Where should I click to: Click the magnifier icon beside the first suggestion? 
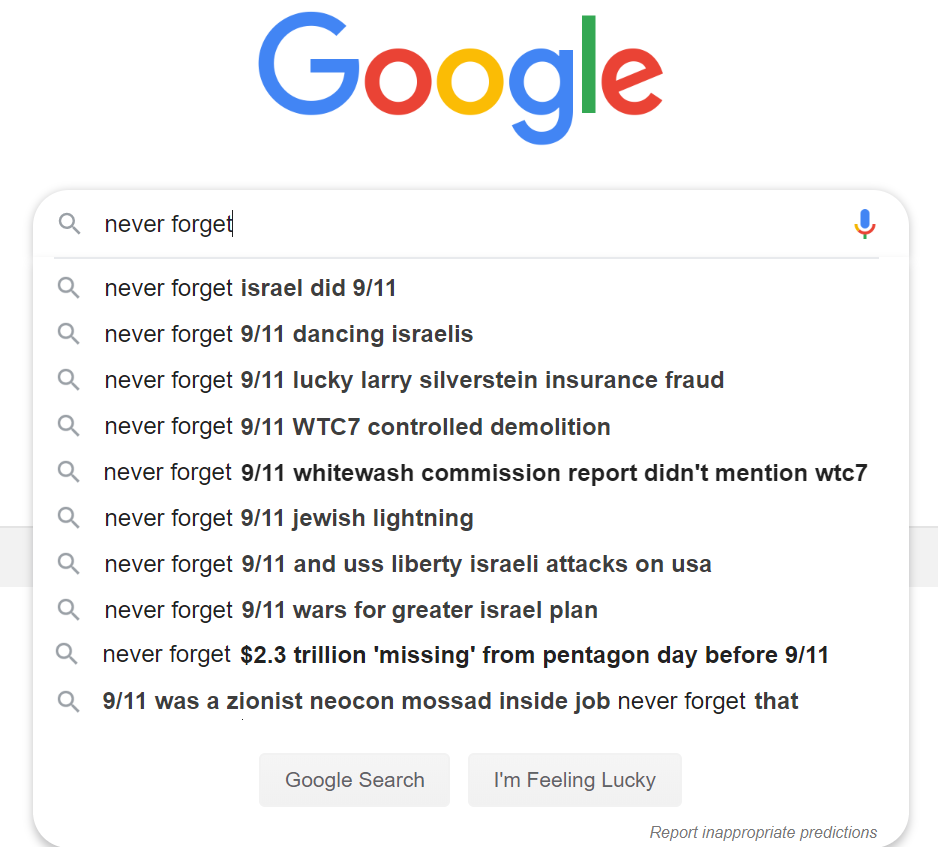(68, 288)
